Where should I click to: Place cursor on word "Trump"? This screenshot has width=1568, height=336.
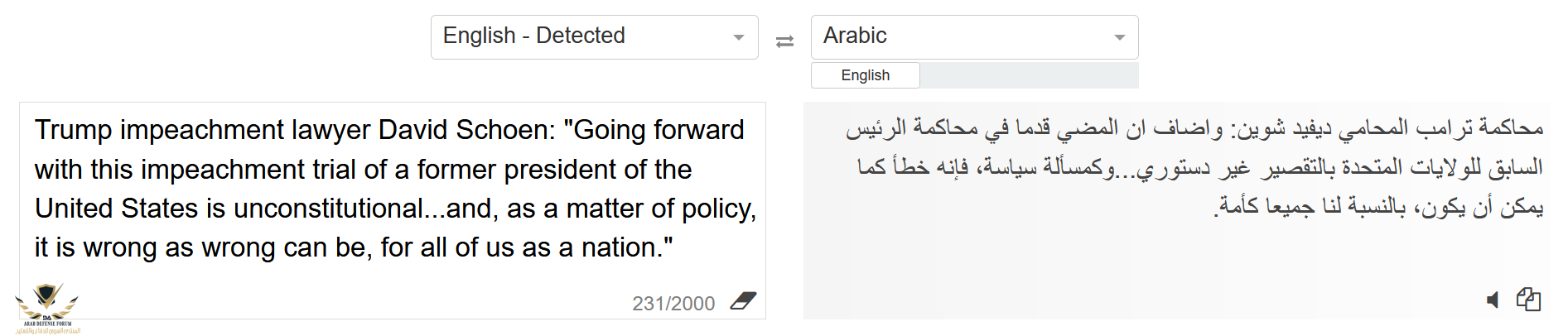point(73,130)
